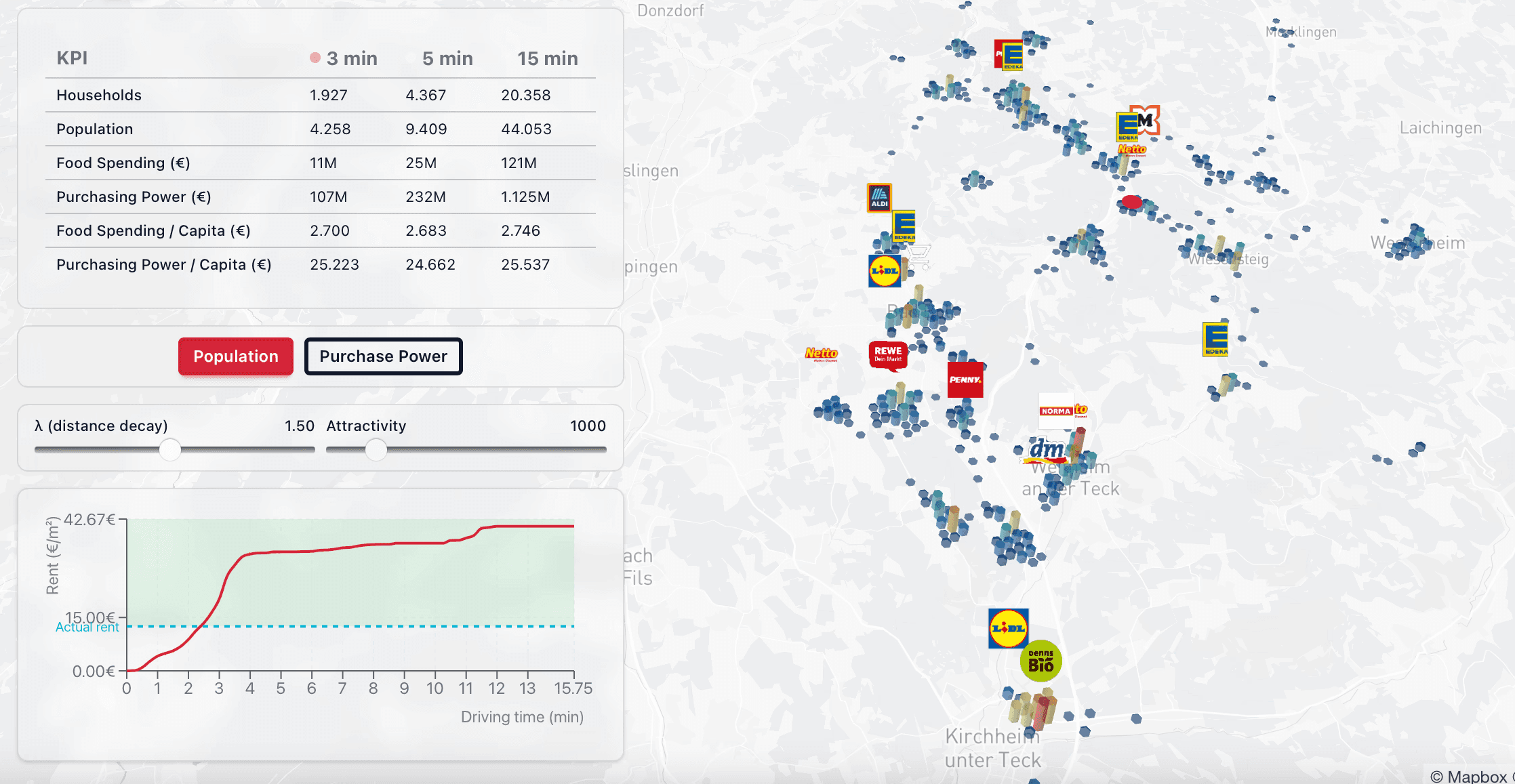Click the red selected location dot on map
Image resolution: width=1515 pixels, height=784 pixels.
tap(1131, 202)
